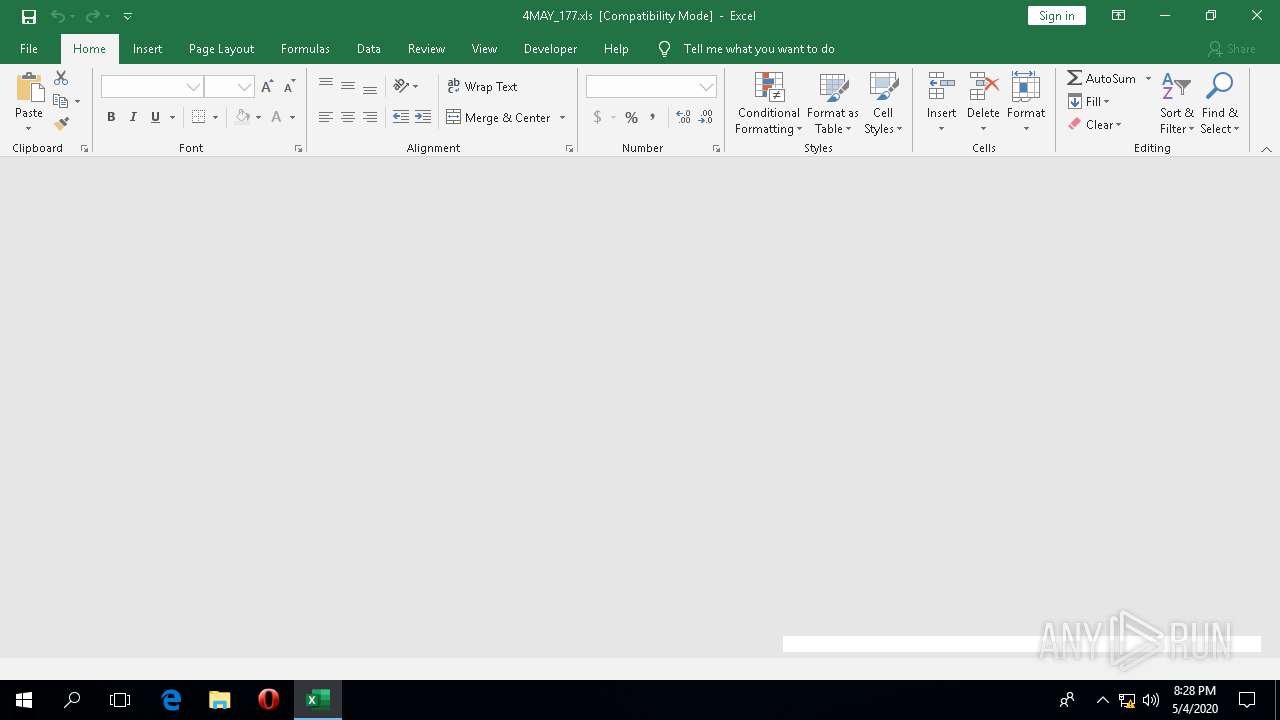Open Customize Quick Access Toolbar arrow
This screenshot has height=720, width=1280.
(x=128, y=16)
